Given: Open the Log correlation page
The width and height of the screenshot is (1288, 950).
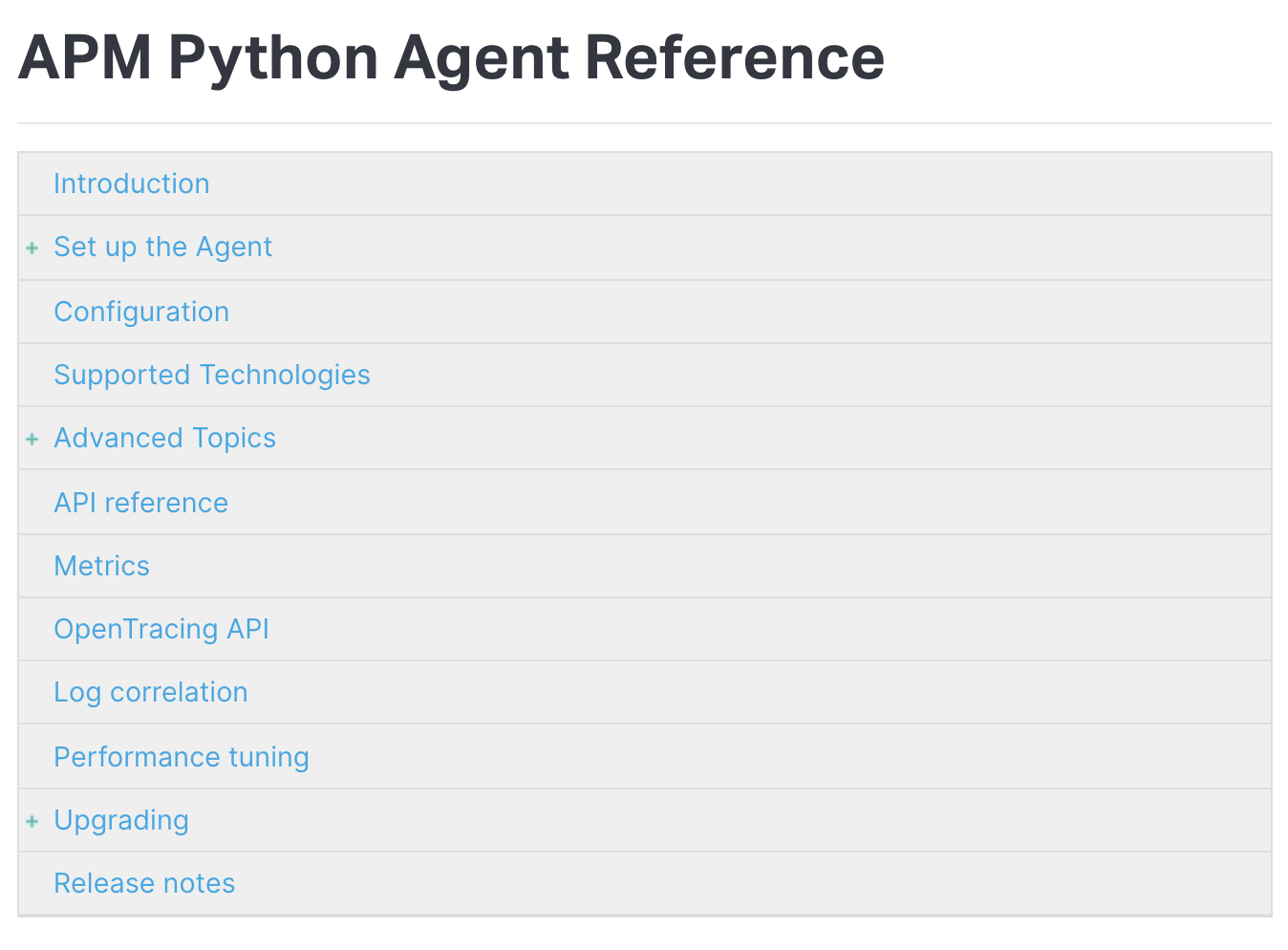Looking at the screenshot, I should [x=150, y=692].
